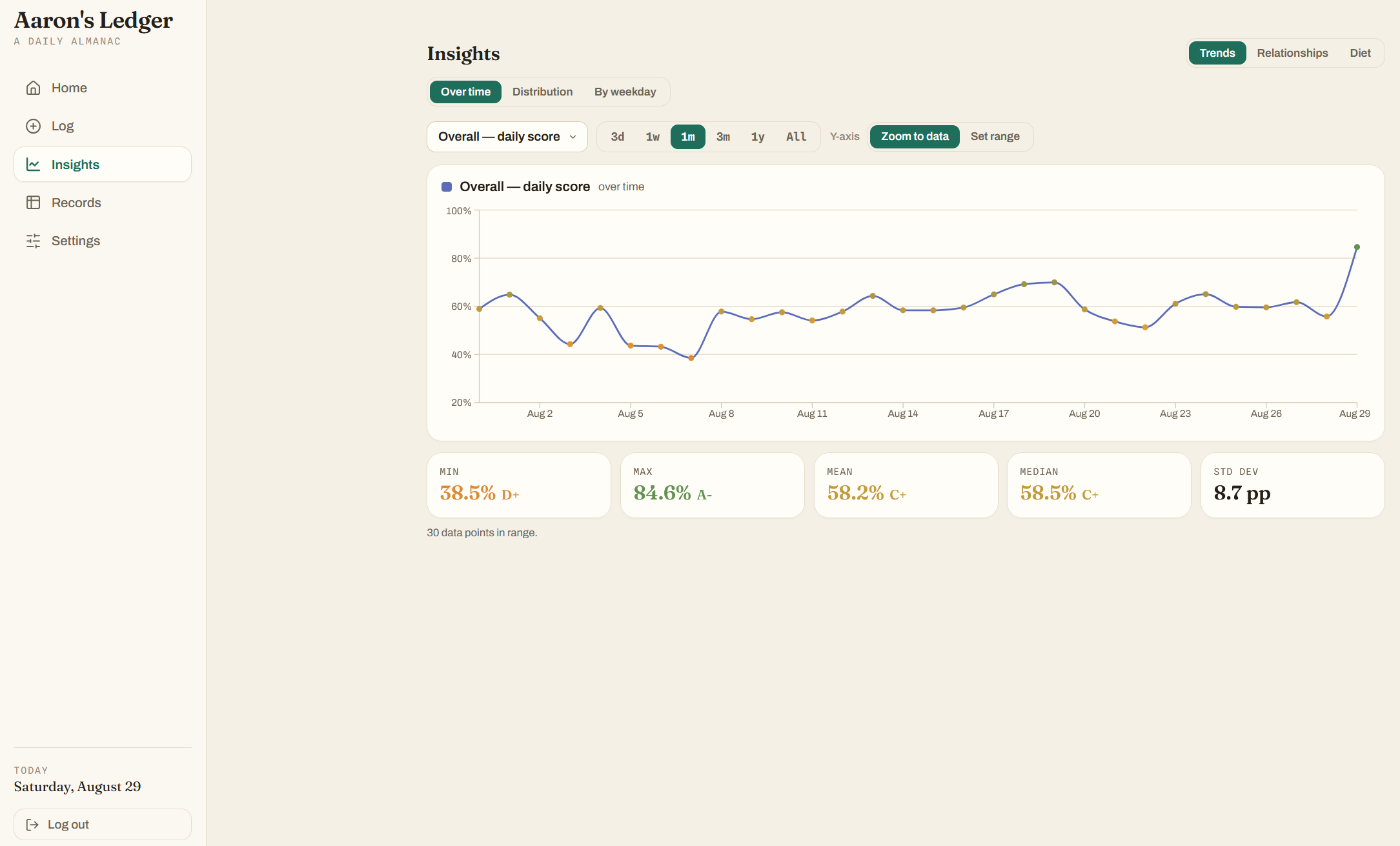Screen dimensions: 1400x846
Task: Open Settings label in sidebar
Action: 76,241
